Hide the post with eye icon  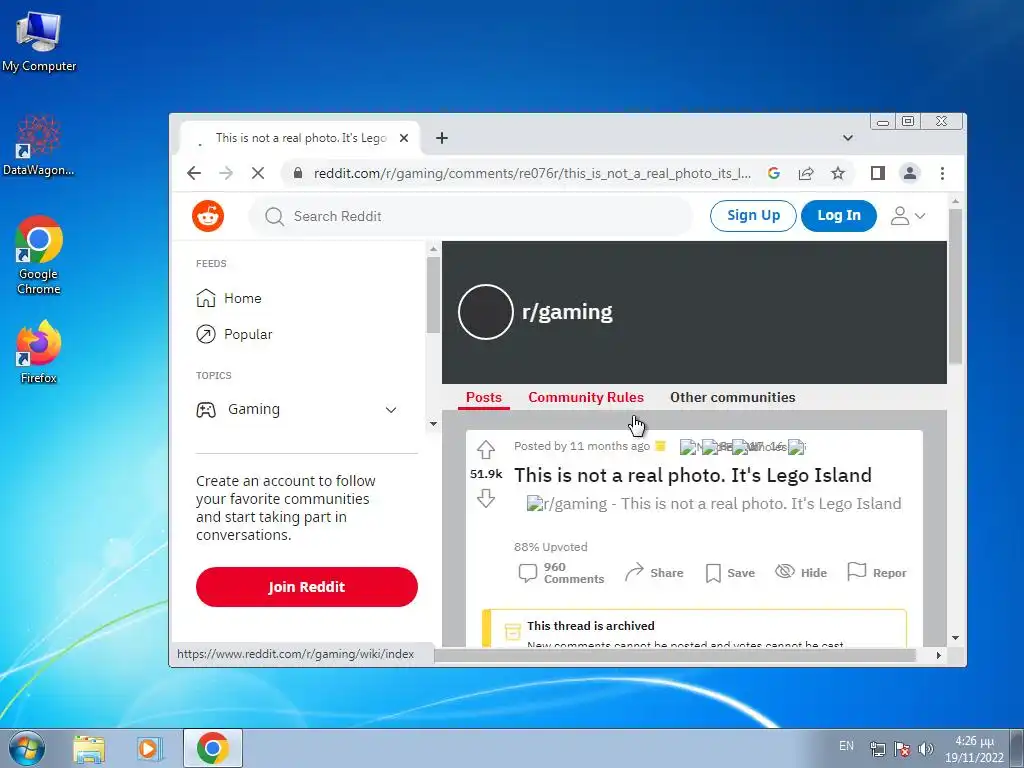coord(801,573)
